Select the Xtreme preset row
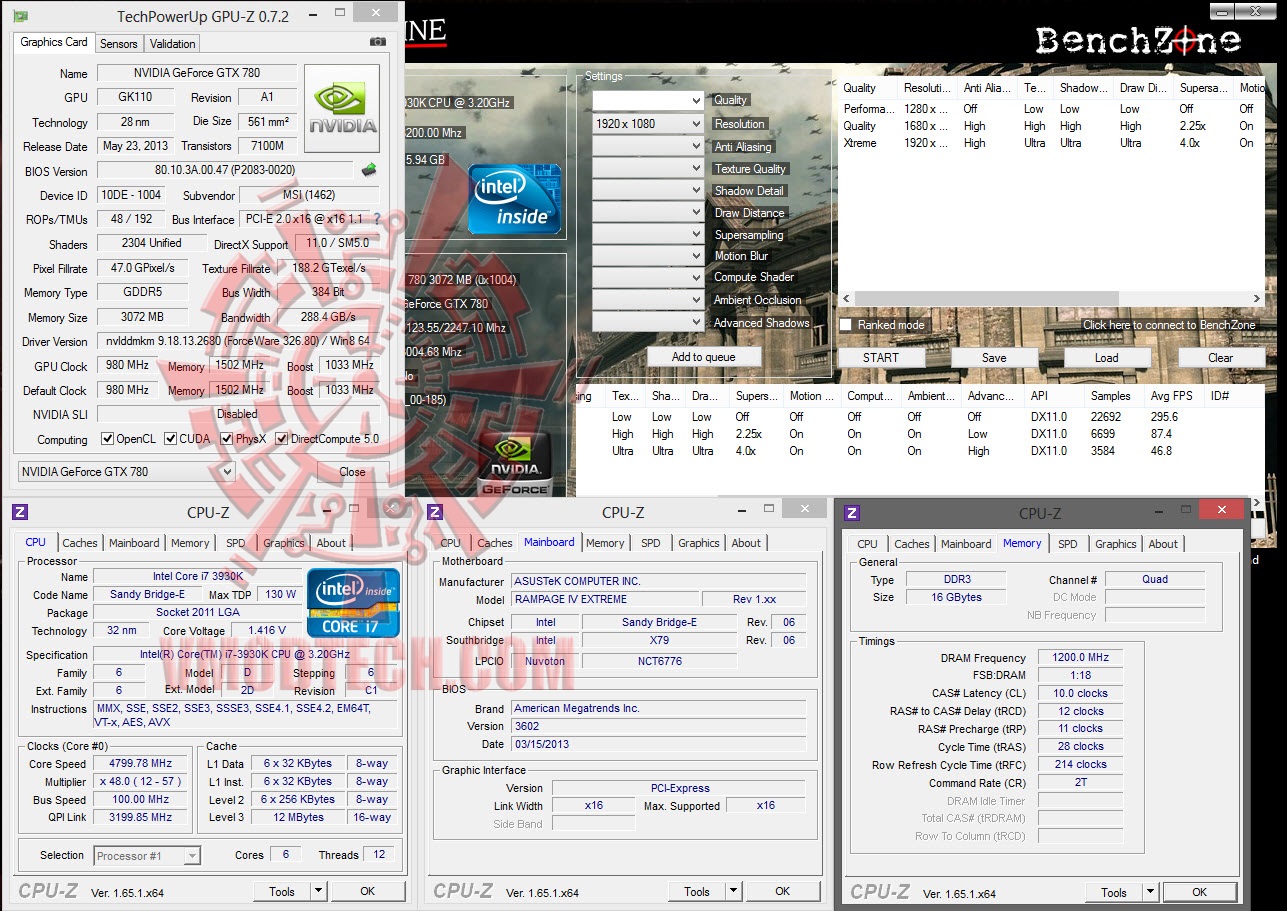Image resolution: width=1287 pixels, height=911 pixels. point(1050,143)
